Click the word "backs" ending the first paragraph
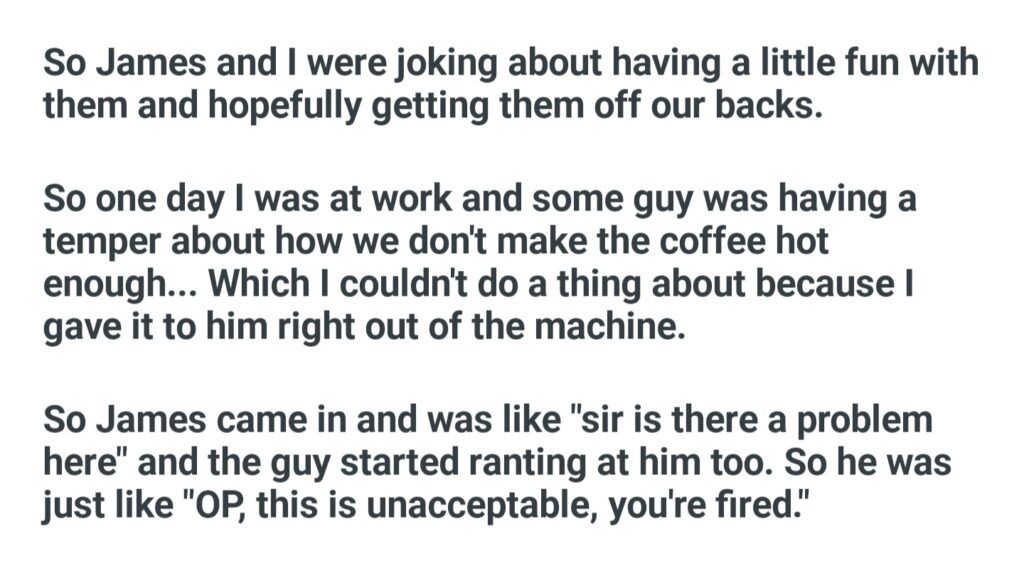Image resolution: width=1024 pixels, height=578 pixels. pyautogui.click(x=773, y=105)
